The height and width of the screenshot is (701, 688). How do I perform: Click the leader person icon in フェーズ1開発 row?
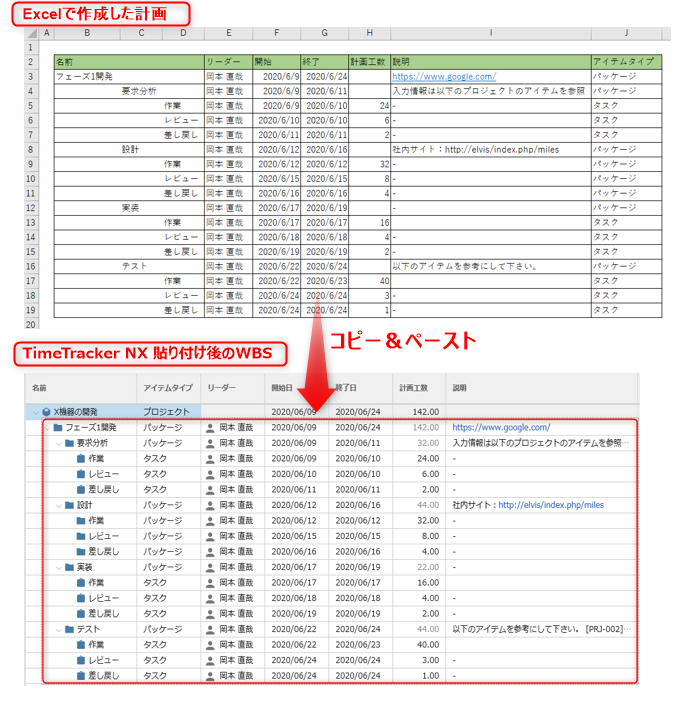coord(210,428)
